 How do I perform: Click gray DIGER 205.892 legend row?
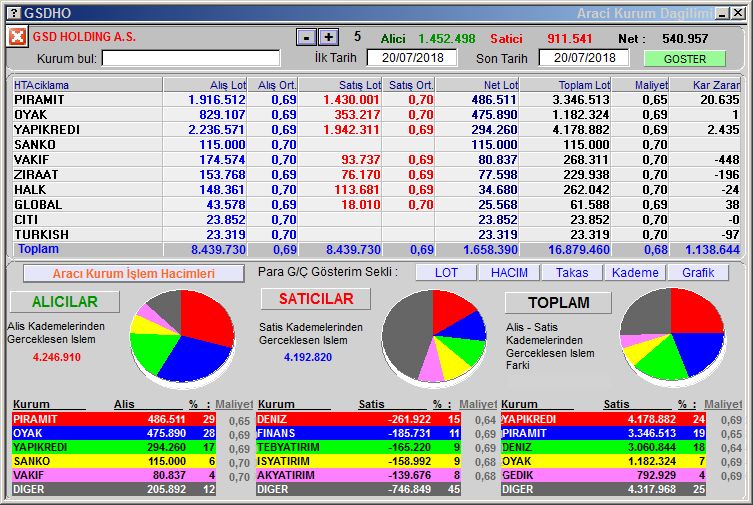point(114,489)
